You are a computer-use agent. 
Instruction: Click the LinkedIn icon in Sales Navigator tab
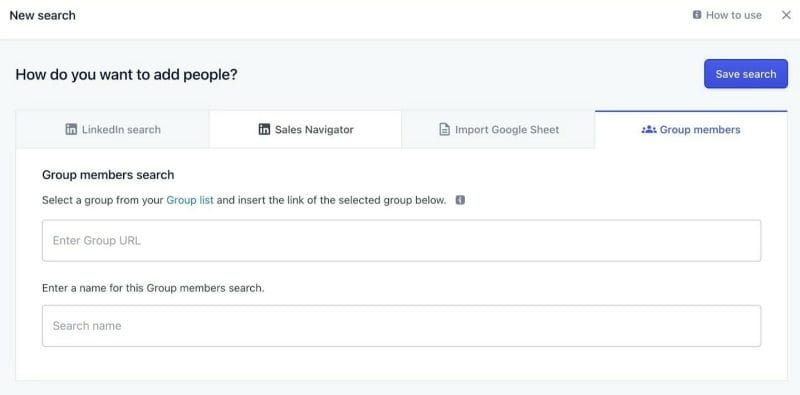264,130
